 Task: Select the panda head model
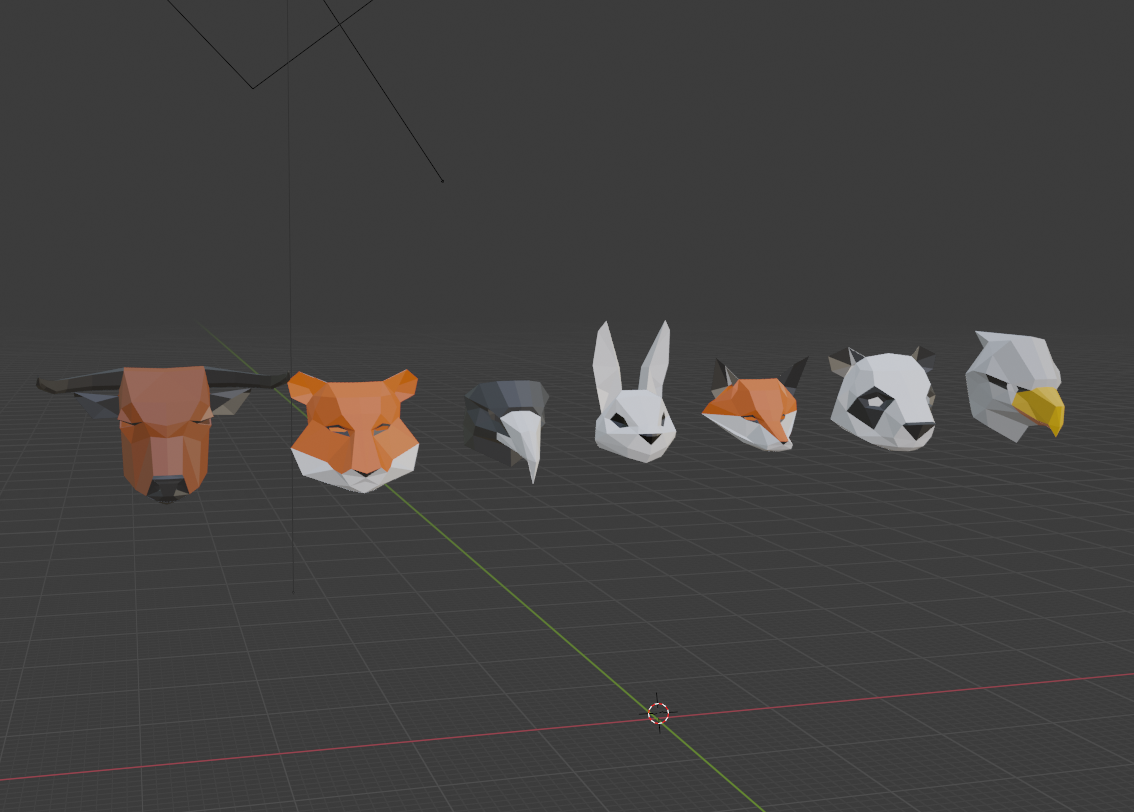click(x=884, y=400)
